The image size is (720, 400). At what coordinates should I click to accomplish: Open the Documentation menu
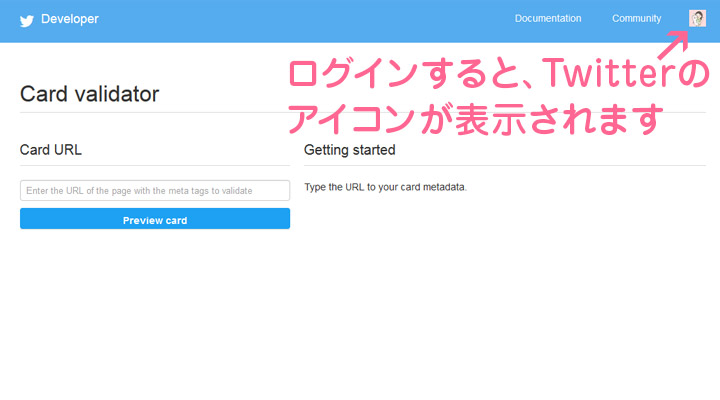coord(548,18)
